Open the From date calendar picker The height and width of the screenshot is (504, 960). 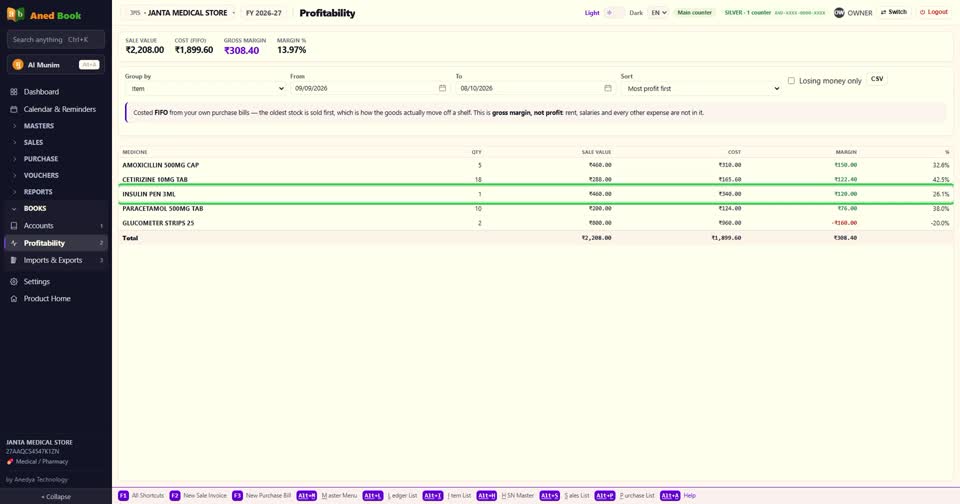[442, 88]
